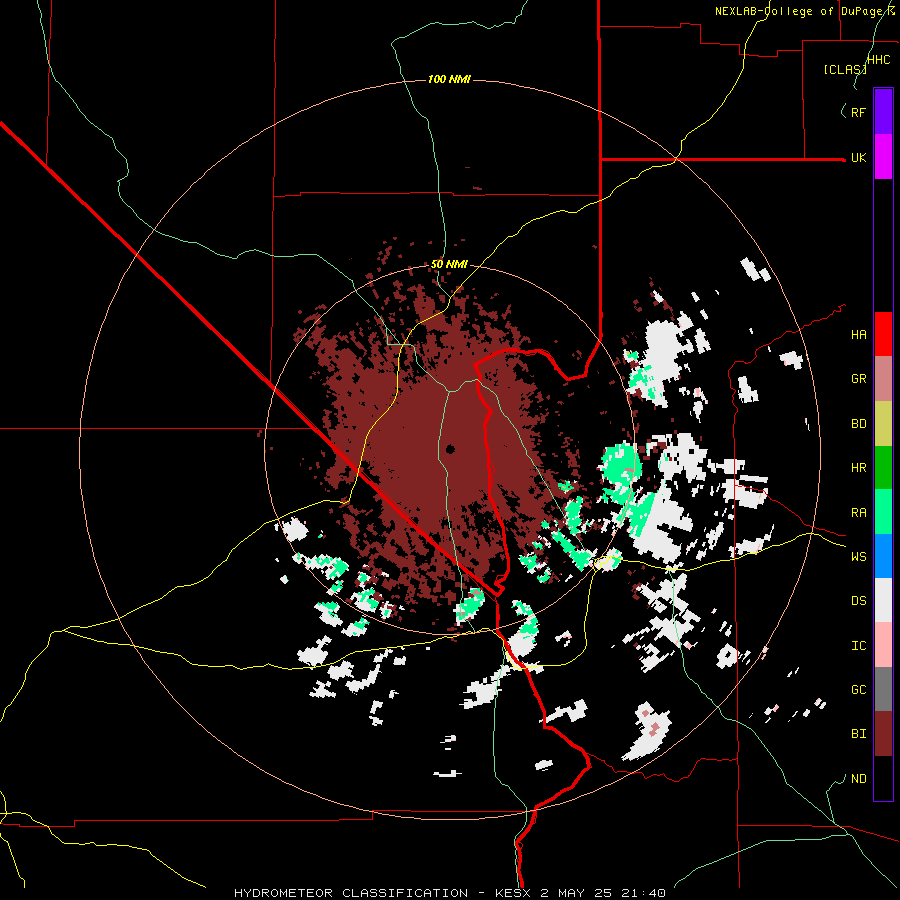
Task: Click the HHC product label
Action: (x=879, y=60)
